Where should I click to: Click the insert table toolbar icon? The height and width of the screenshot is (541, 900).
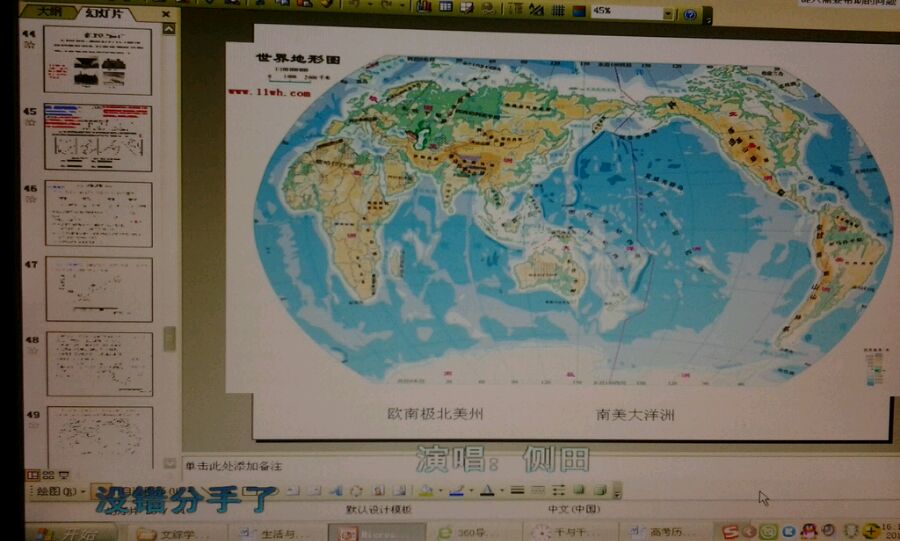[446, 7]
